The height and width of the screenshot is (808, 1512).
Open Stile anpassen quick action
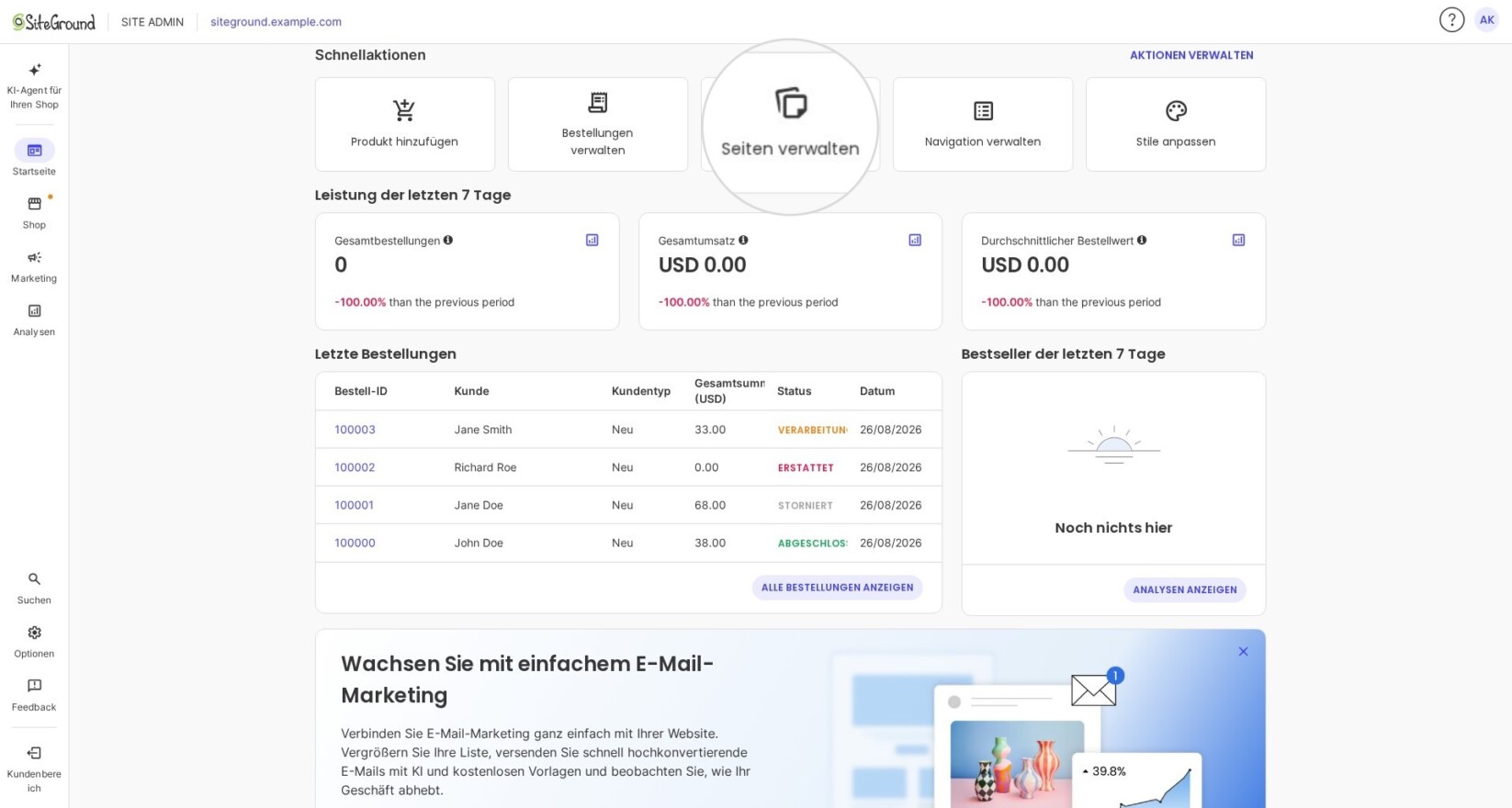[1176, 124]
